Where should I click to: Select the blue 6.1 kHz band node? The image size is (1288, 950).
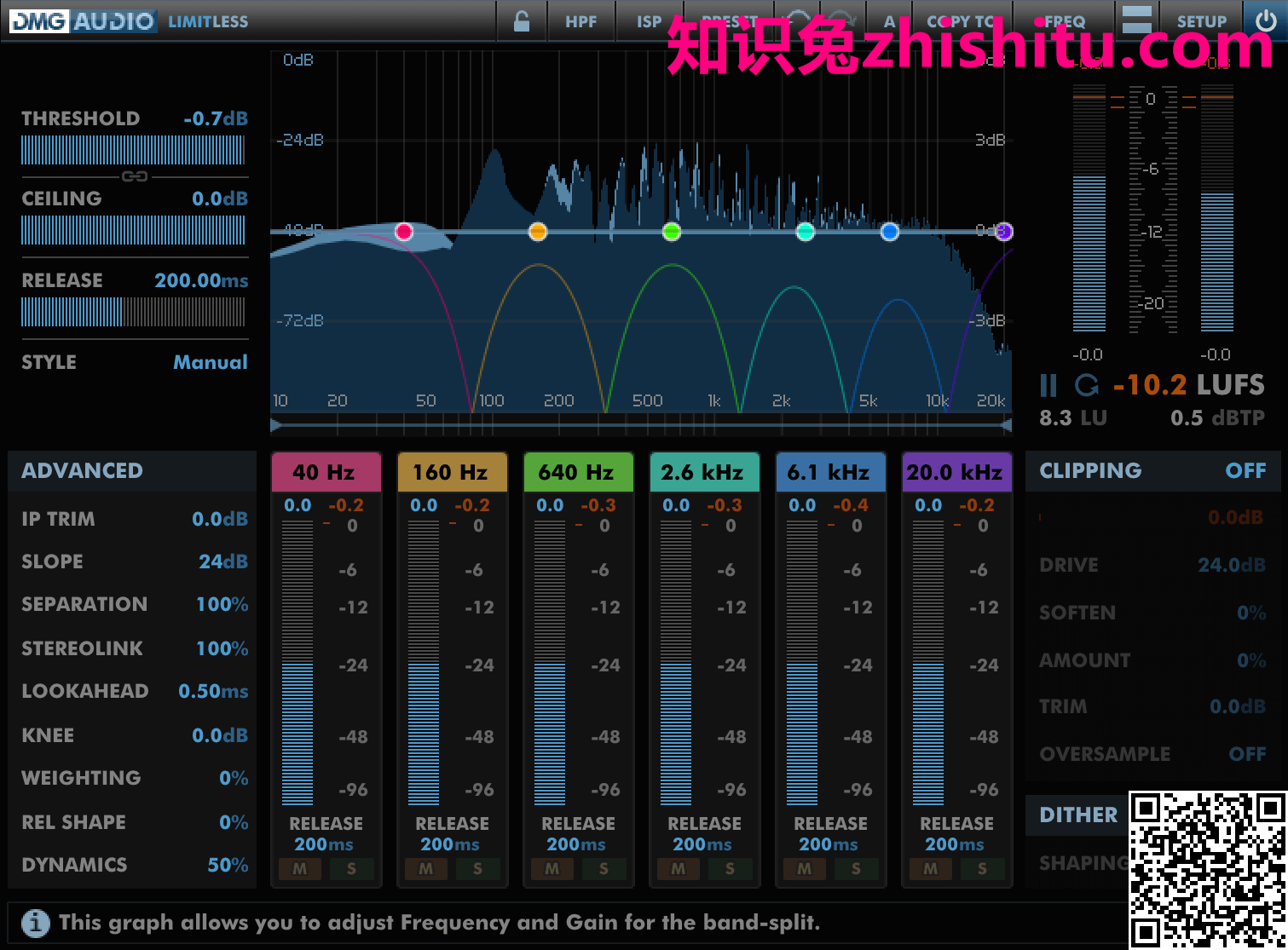890,232
